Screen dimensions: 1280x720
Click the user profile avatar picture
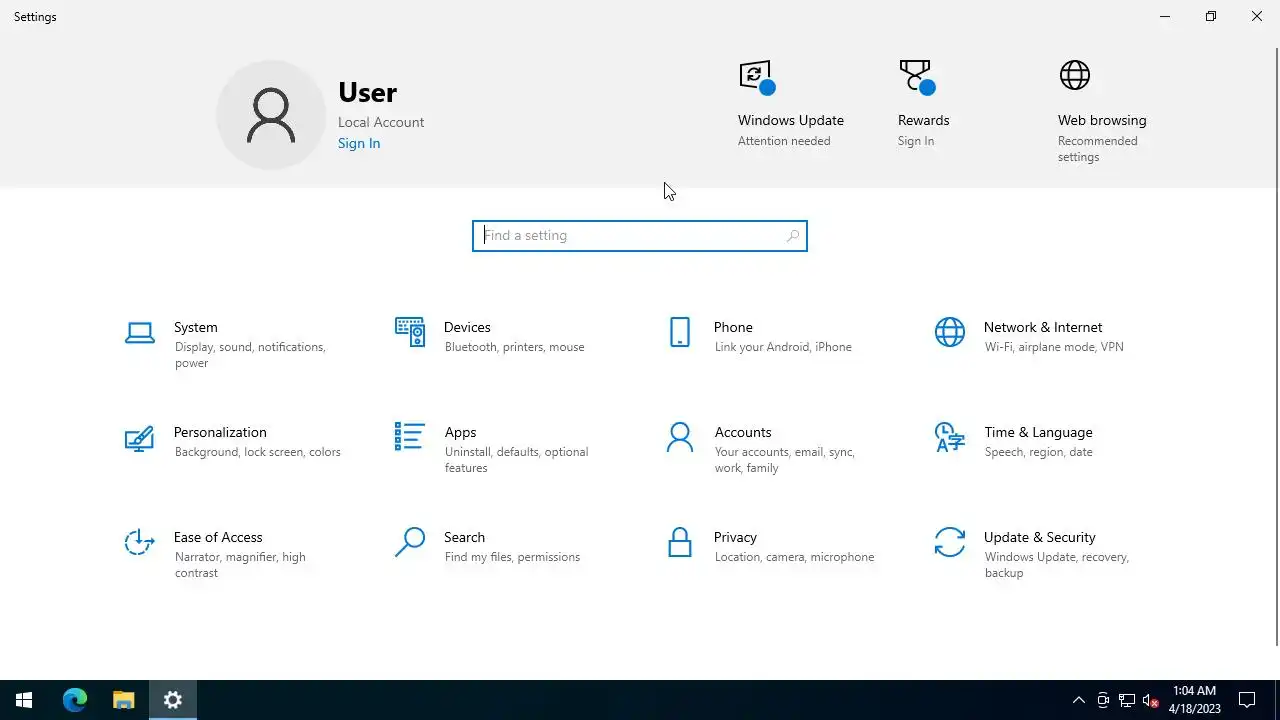[271, 115]
